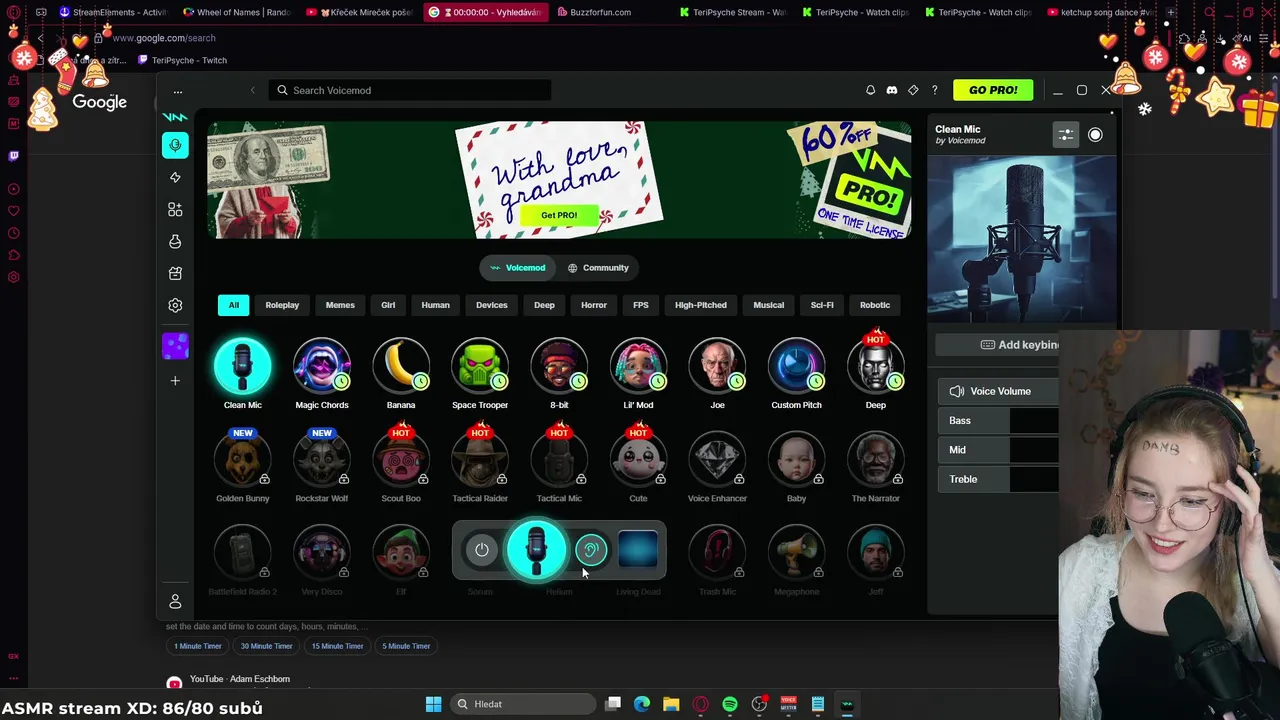Viewport: 1280px width, 720px height.
Task: Click the plus icon in Voicemod sidebar
Action: (x=175, y=380)
